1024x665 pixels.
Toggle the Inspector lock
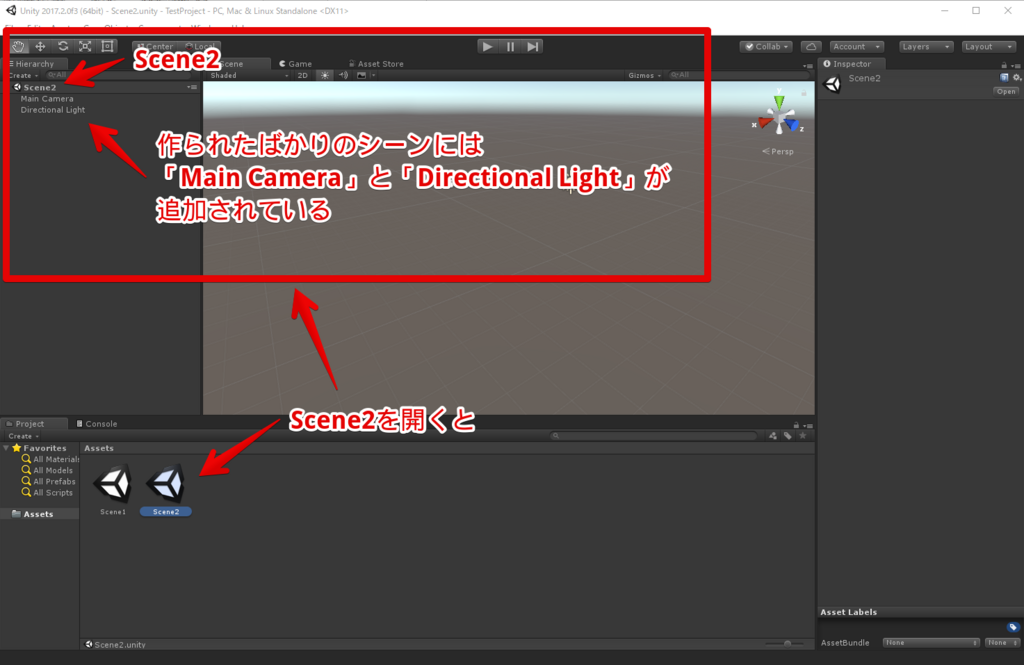tap(1004, 65)
